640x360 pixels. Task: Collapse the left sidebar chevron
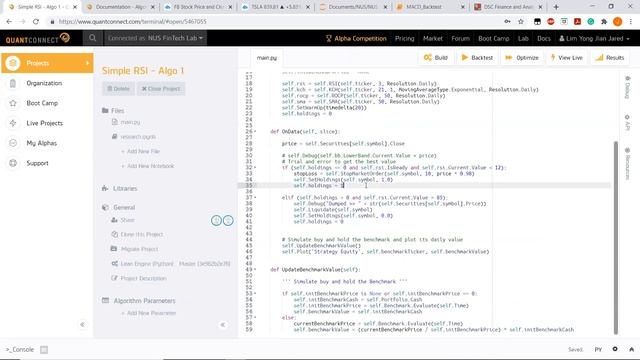click(82, 324)
